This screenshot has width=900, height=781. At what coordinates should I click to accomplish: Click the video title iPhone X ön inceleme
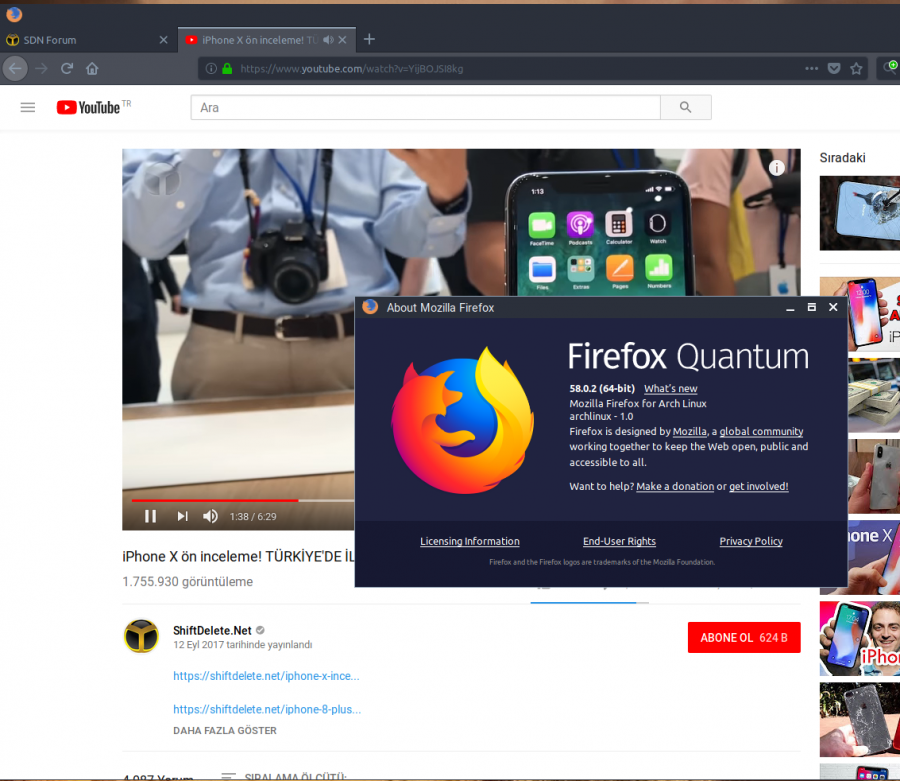(238, 557)
